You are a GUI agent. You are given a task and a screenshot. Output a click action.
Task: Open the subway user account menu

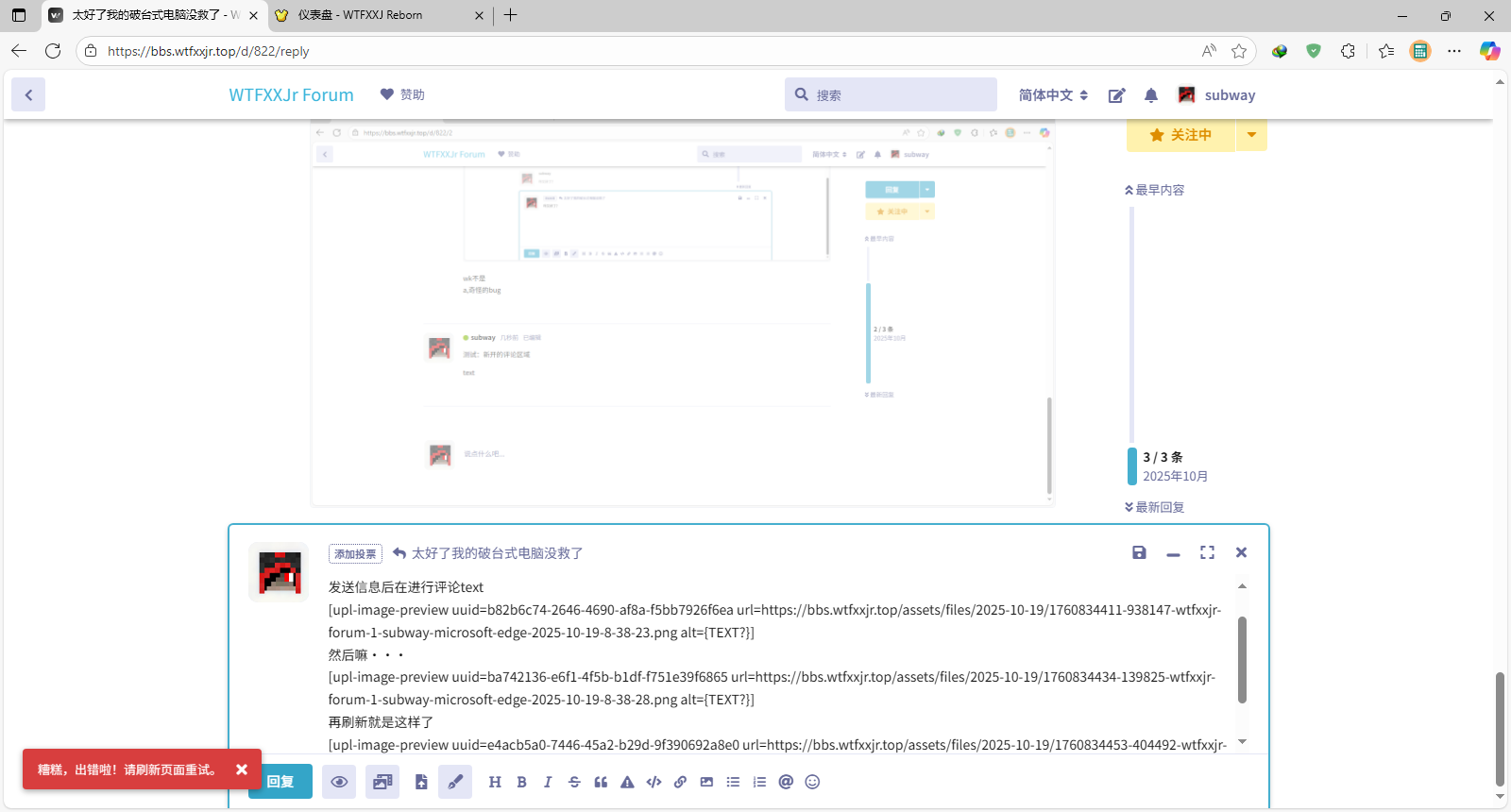coord(1217,95)
